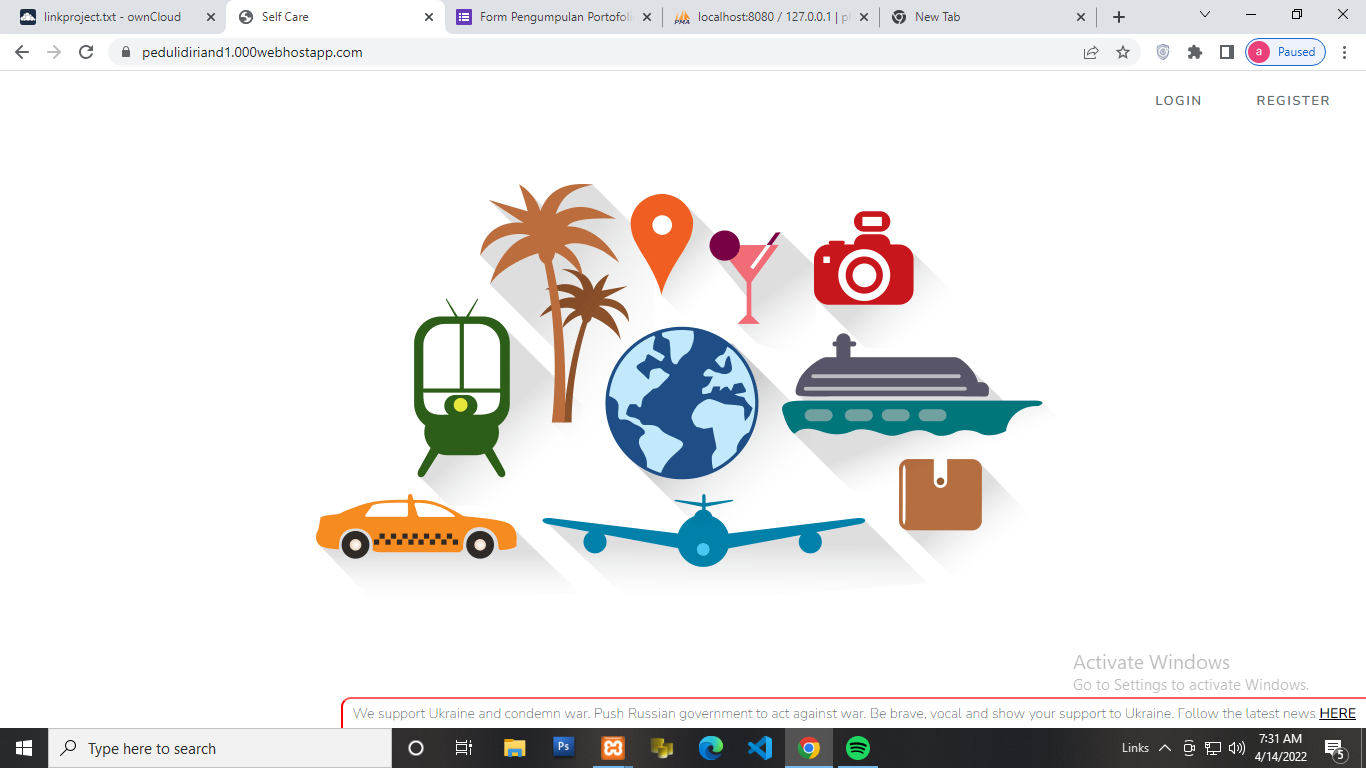Image resolution: width=1366 pixels, height=768 pixels.
Task: Share this page from address bar
Action: (1091, 52)
